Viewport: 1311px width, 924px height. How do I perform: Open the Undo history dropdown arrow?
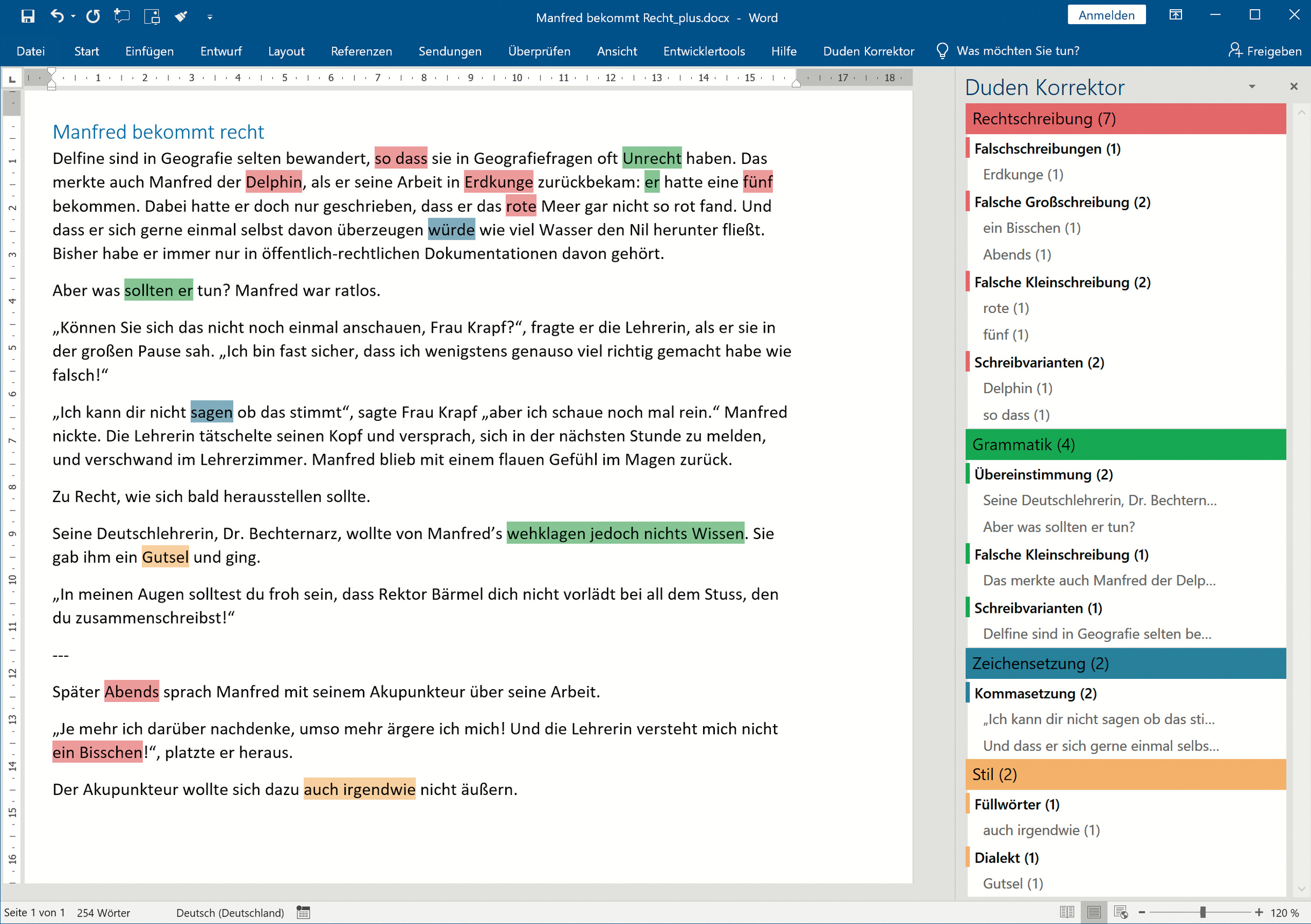click(x=74, y=17)
